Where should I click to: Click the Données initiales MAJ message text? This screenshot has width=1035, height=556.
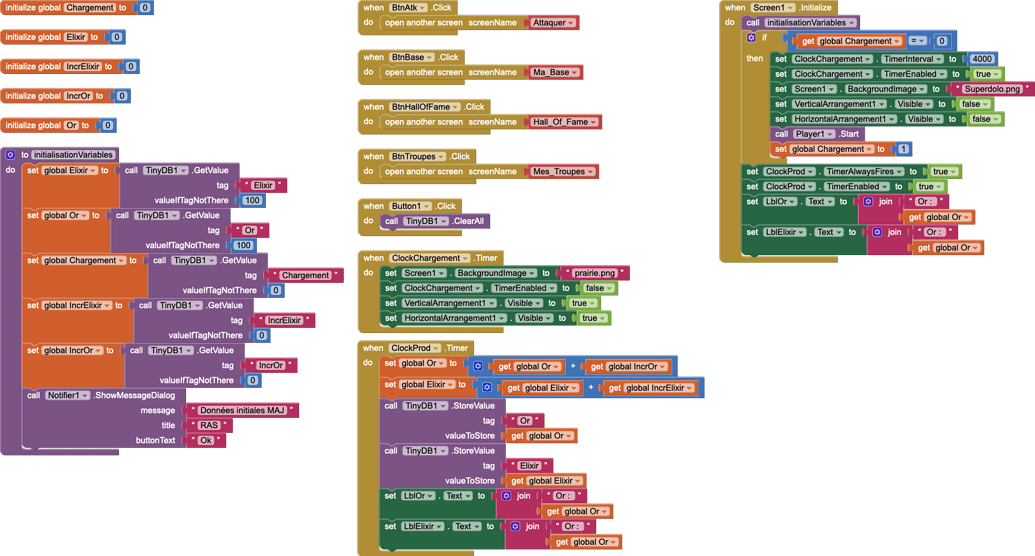coord(242,410)
